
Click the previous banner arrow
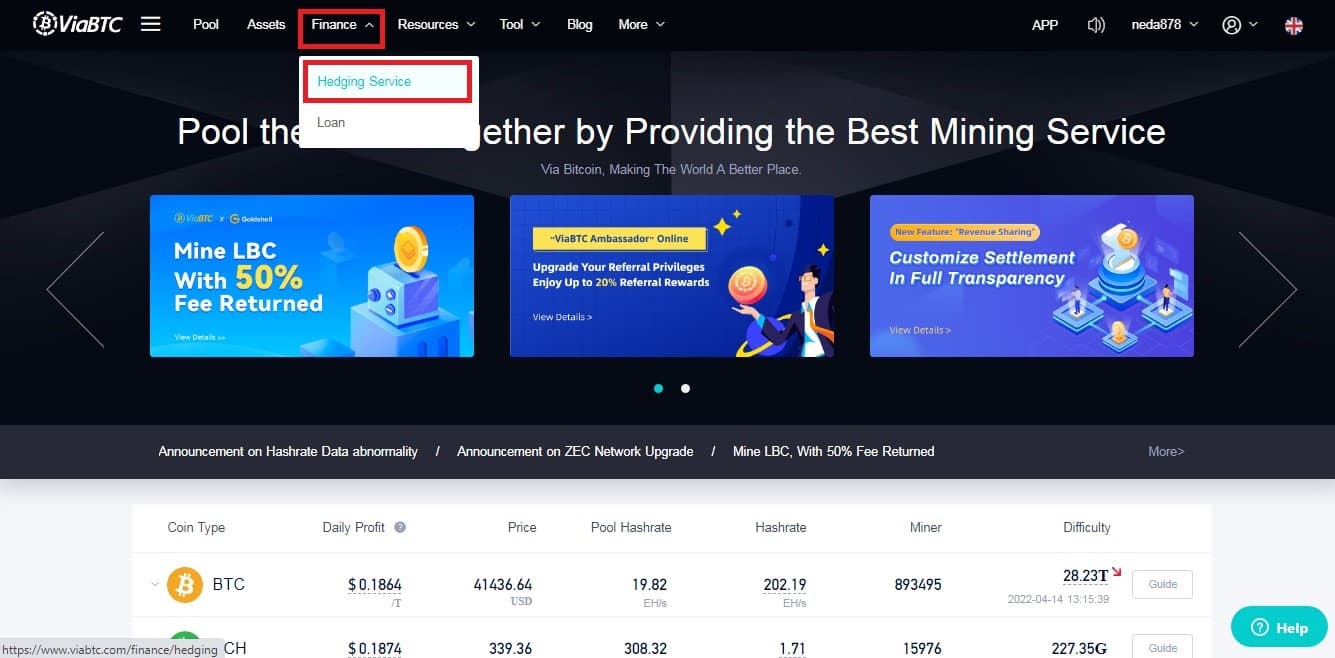tap(75, 290)
